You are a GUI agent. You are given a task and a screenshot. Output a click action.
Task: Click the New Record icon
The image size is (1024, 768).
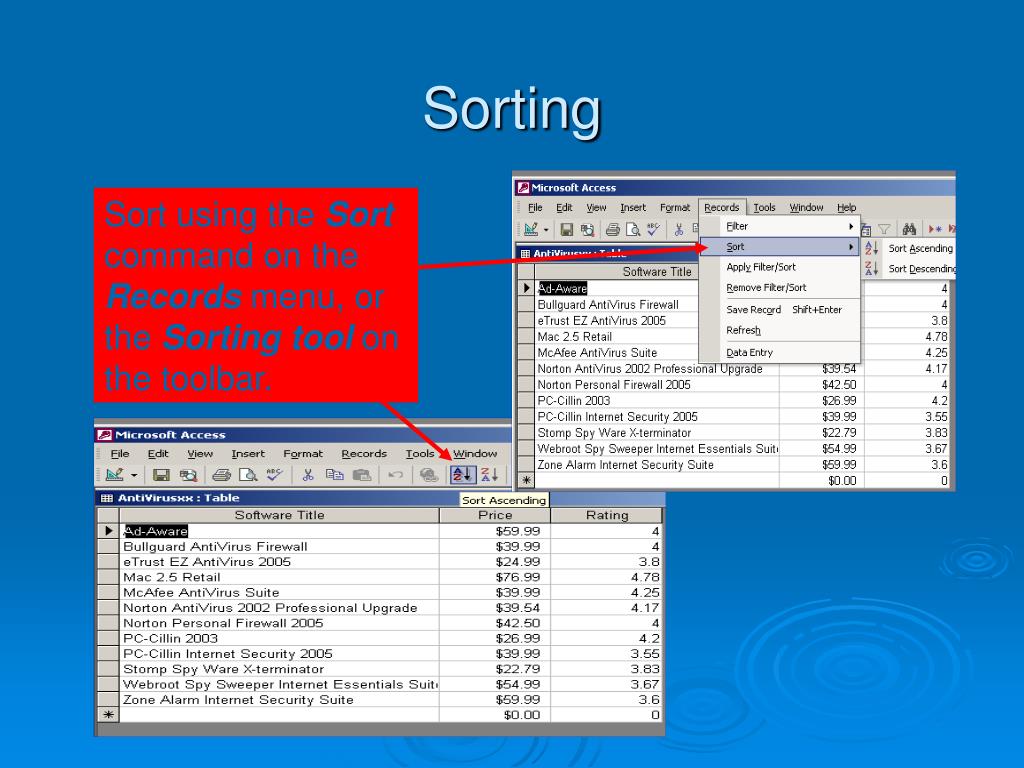point(936,229)
